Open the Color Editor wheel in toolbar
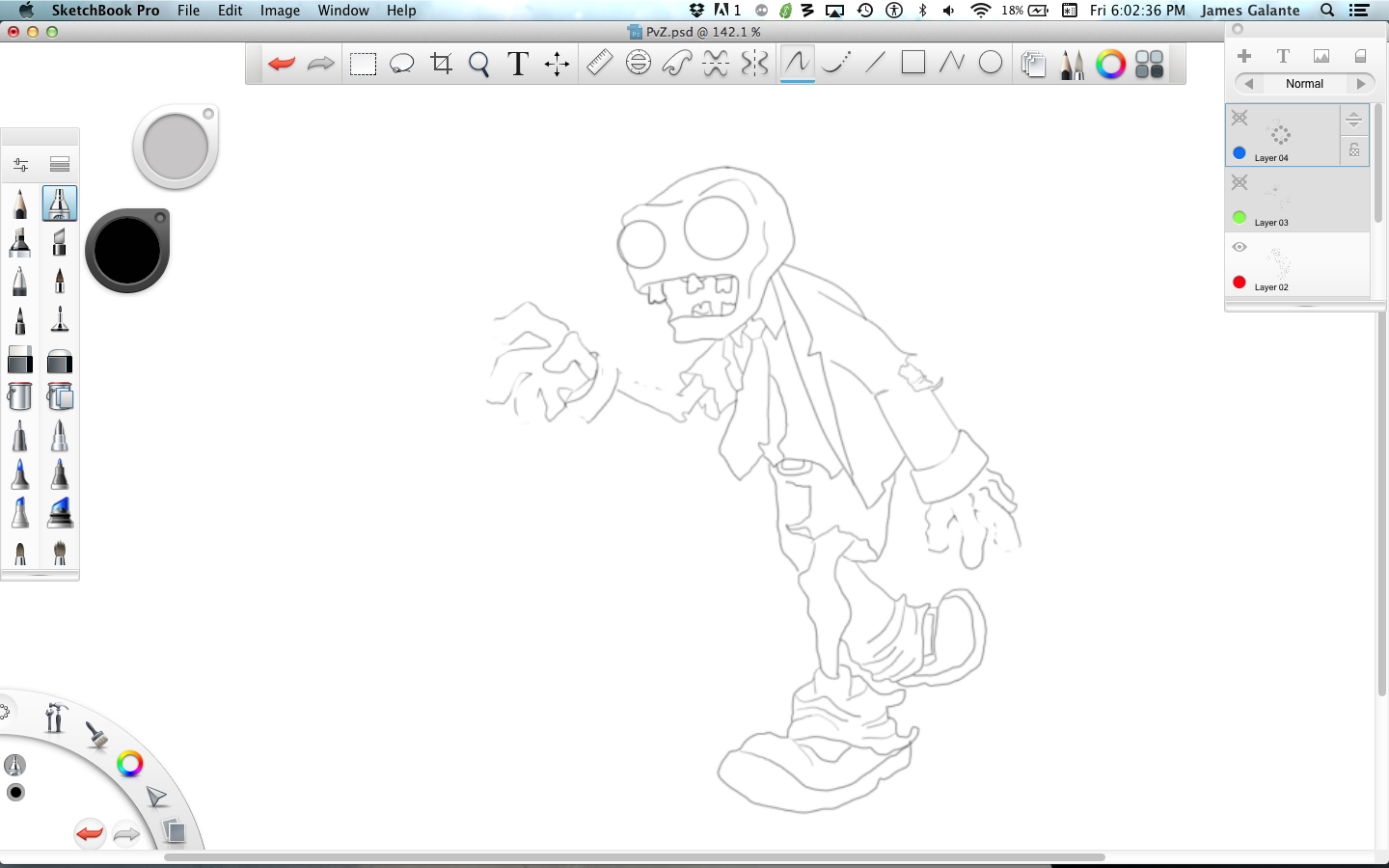Viewport: 1389px width, 868px height. [x=1110, y=65]
